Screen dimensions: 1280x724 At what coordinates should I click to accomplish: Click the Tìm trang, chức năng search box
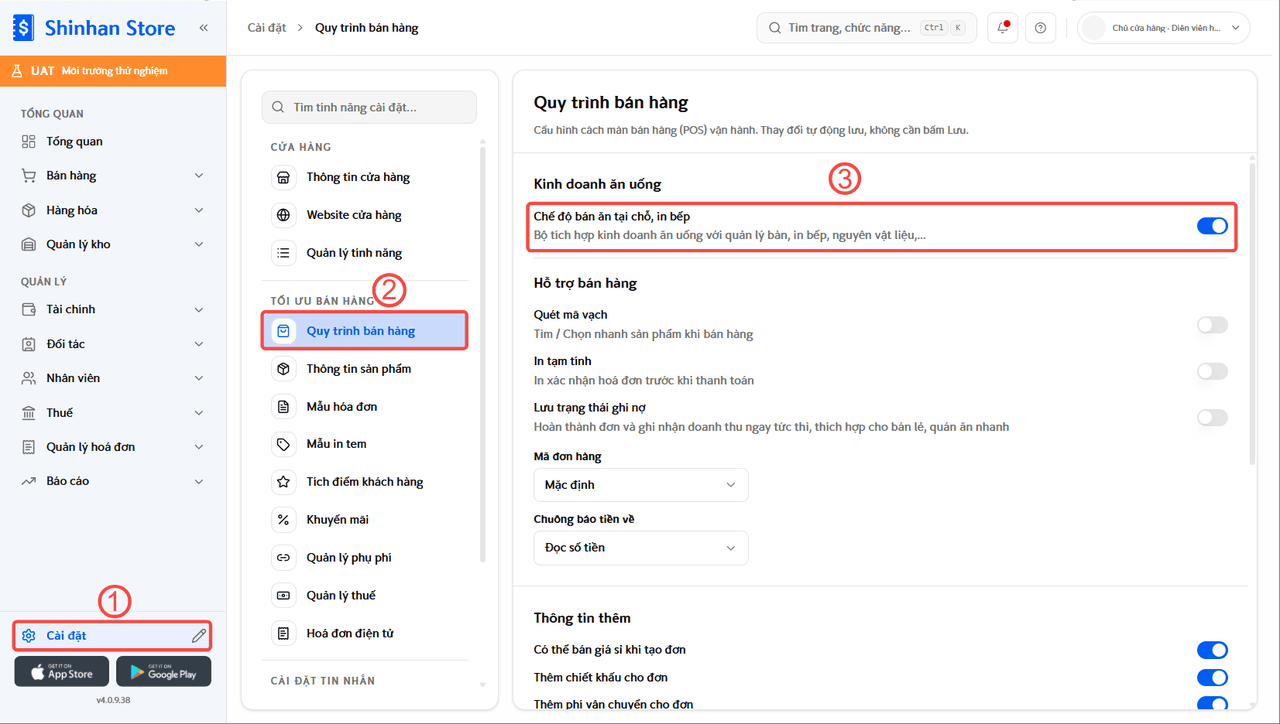(866, 28)
